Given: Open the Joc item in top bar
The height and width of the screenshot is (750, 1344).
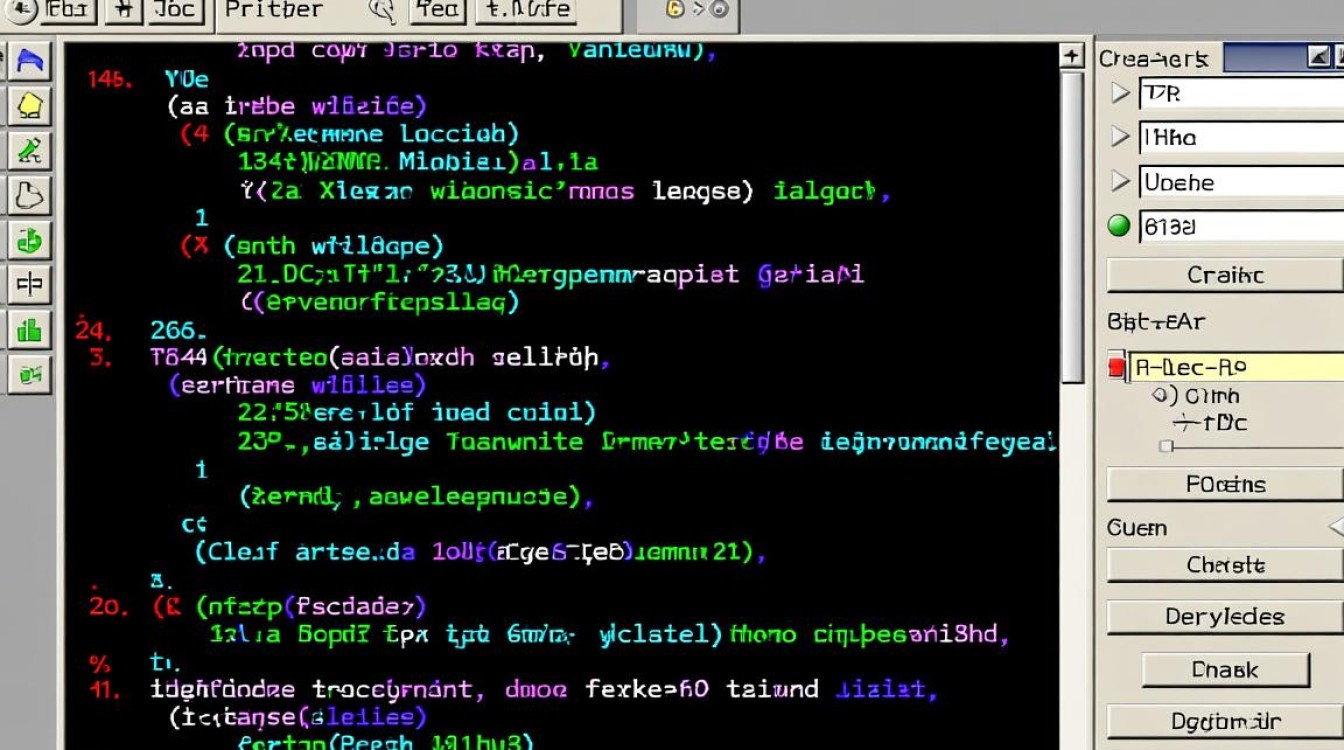Looking at the screenshot, I should (x=176, y=10).
